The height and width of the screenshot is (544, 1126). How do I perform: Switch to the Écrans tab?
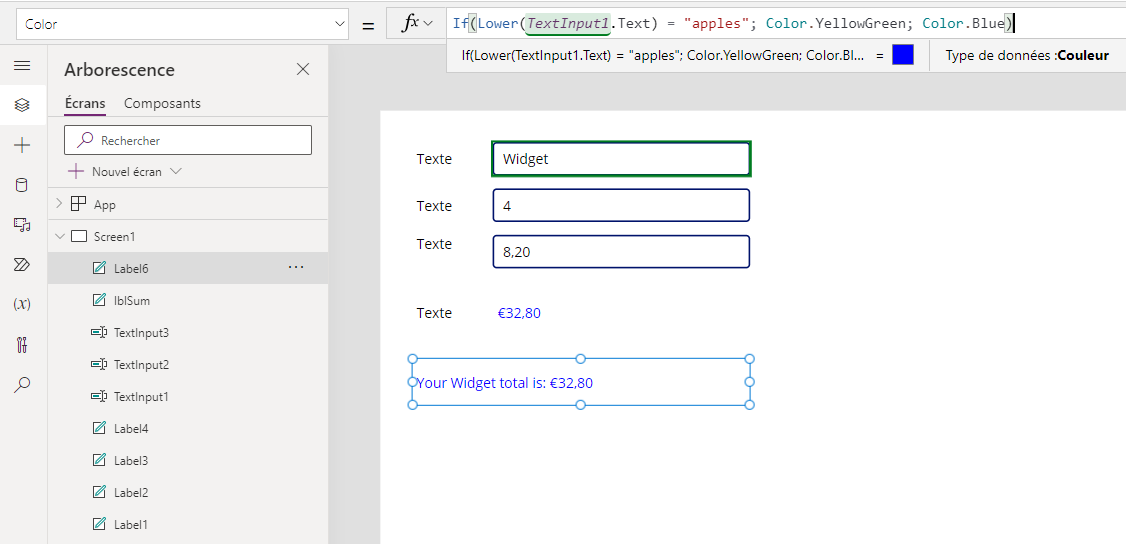pyautogui.click(x=85, y=103)
